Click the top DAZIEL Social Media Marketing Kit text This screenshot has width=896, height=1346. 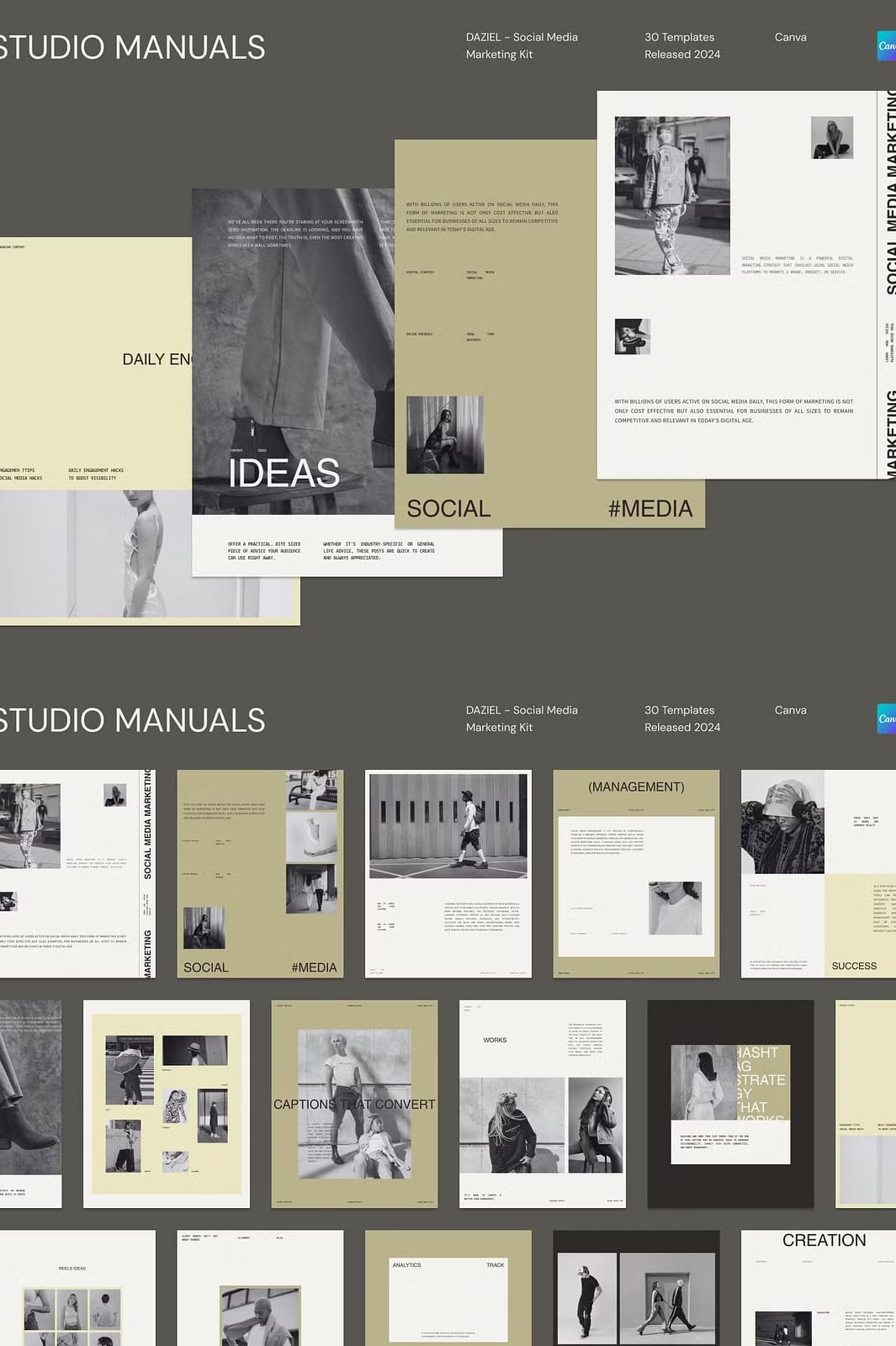coord(522,45)
